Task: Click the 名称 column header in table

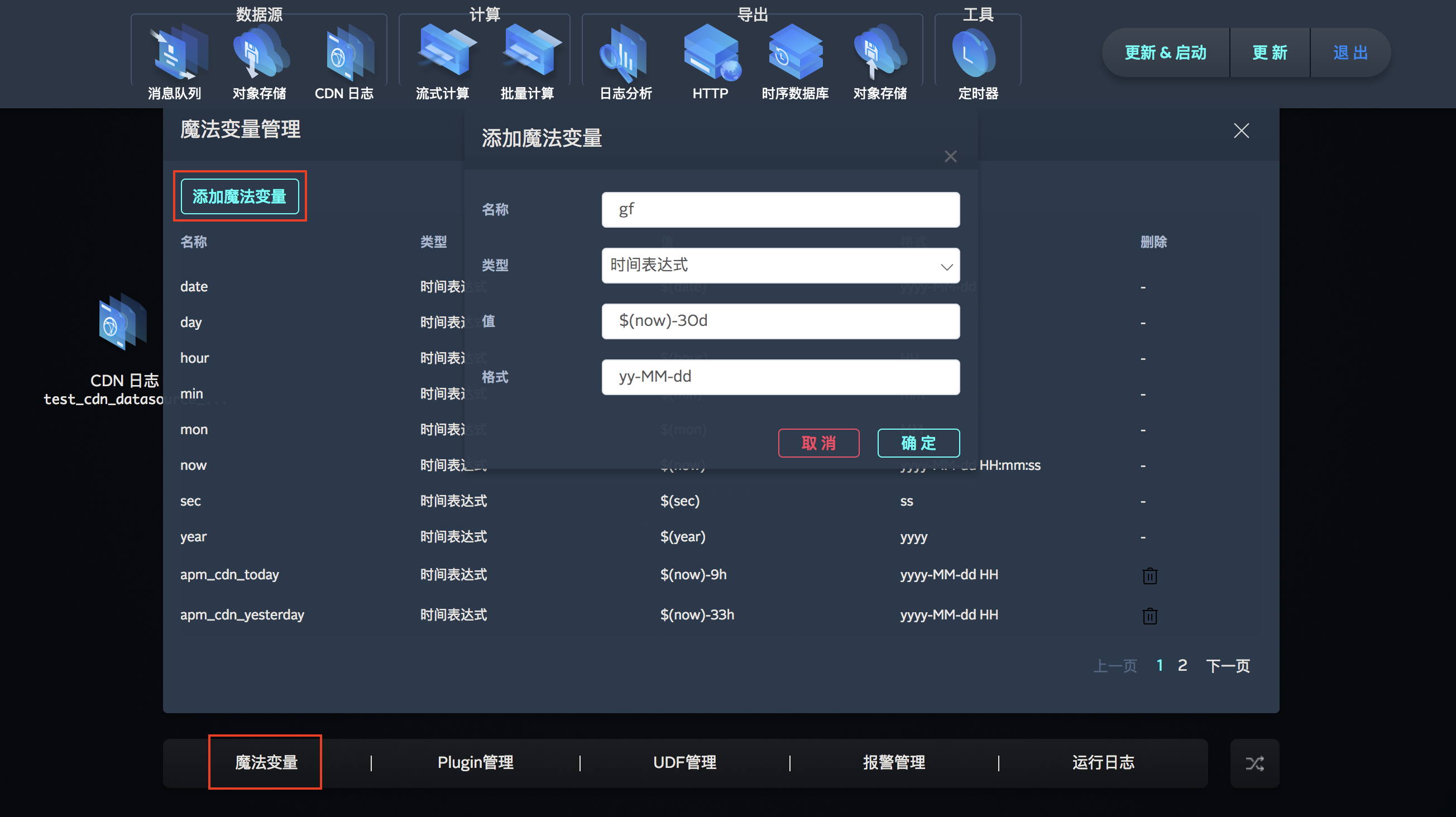Action: [193, 242]
